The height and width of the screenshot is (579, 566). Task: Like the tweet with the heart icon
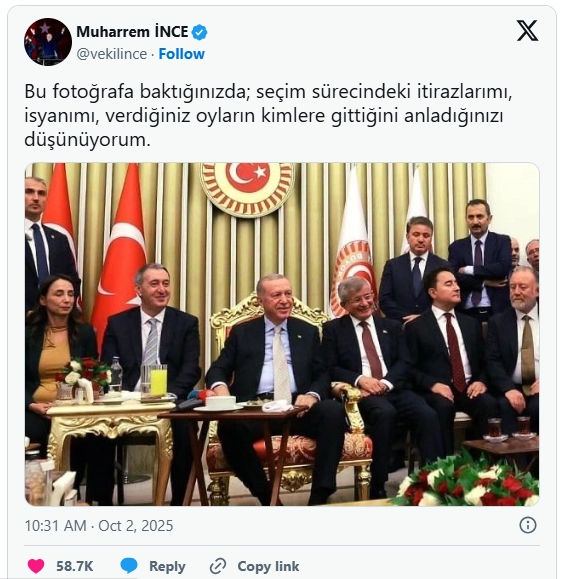(36, 566)
